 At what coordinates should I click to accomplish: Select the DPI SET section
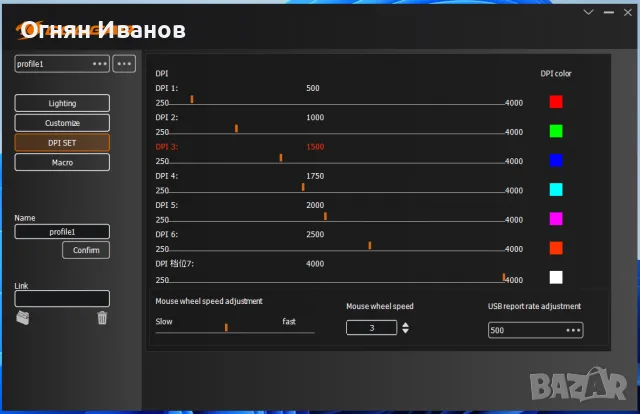[x=62, y=143]
